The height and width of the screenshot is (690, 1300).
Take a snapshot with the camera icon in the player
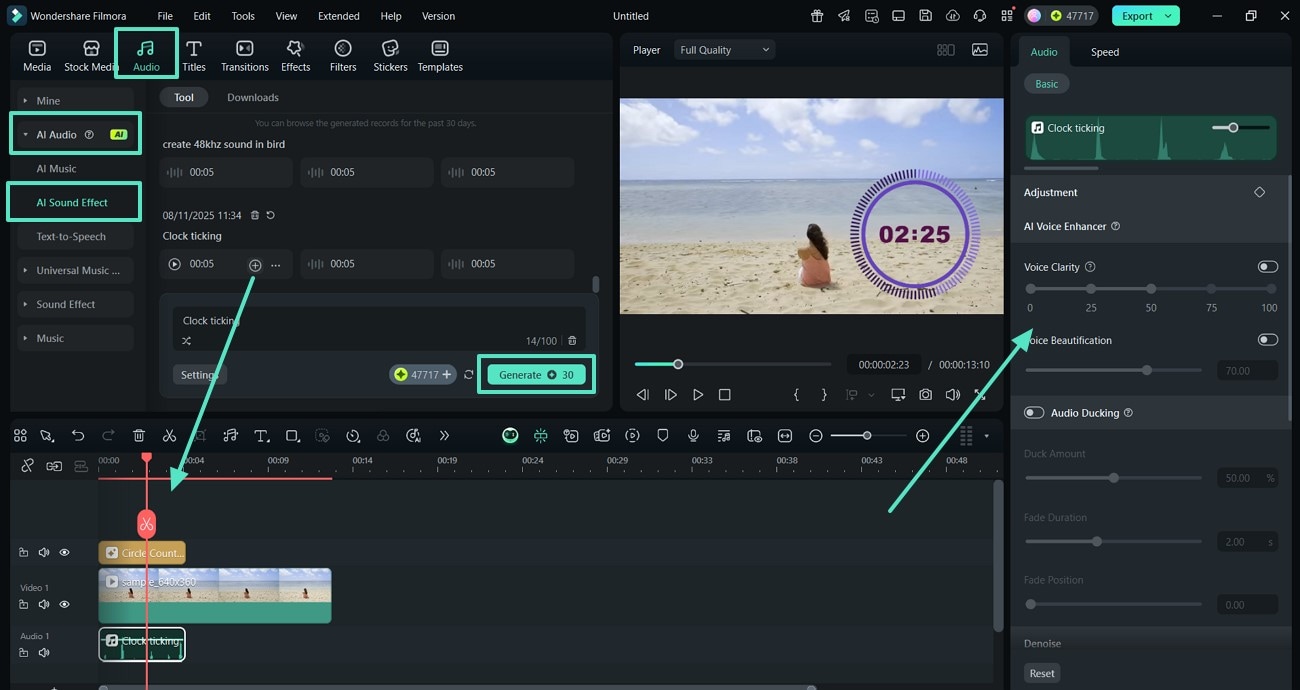tap(926, 395)
